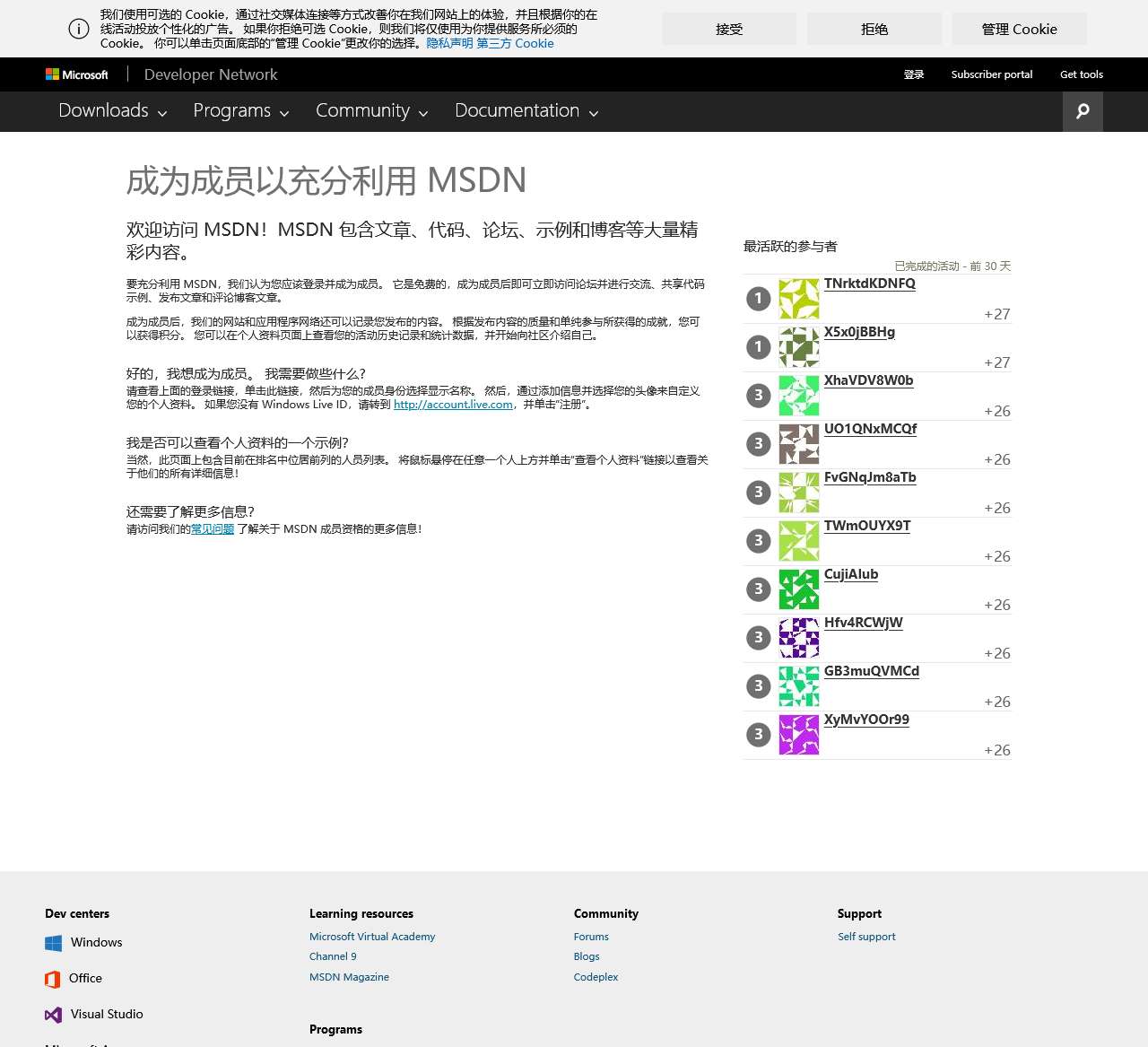Click the magenta avatar of XyMvYOOr99
Viewport: 1148px width, 1047px height.
[798, 735]
